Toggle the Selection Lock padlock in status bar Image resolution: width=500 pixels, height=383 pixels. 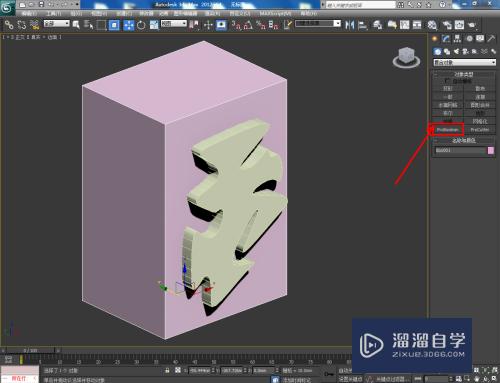(167, 370)
